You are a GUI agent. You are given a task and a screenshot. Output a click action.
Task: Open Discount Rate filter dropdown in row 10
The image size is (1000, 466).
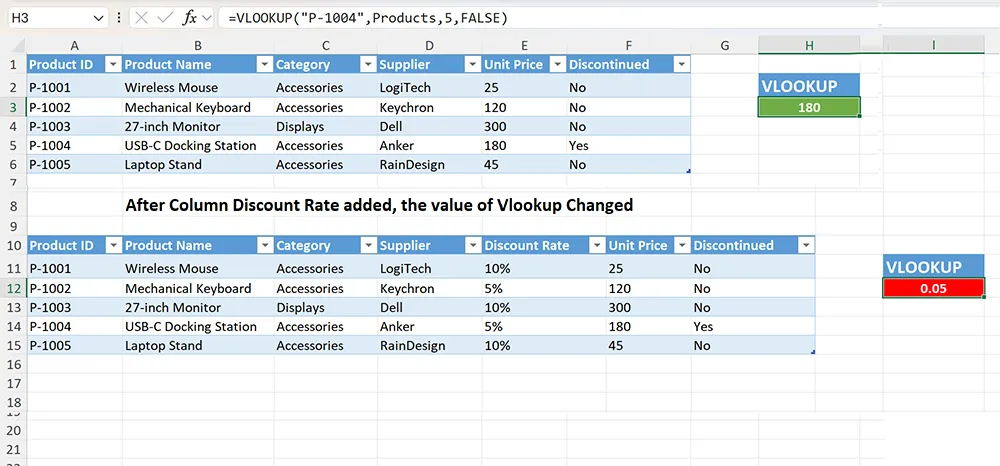[x=594, y=245]
